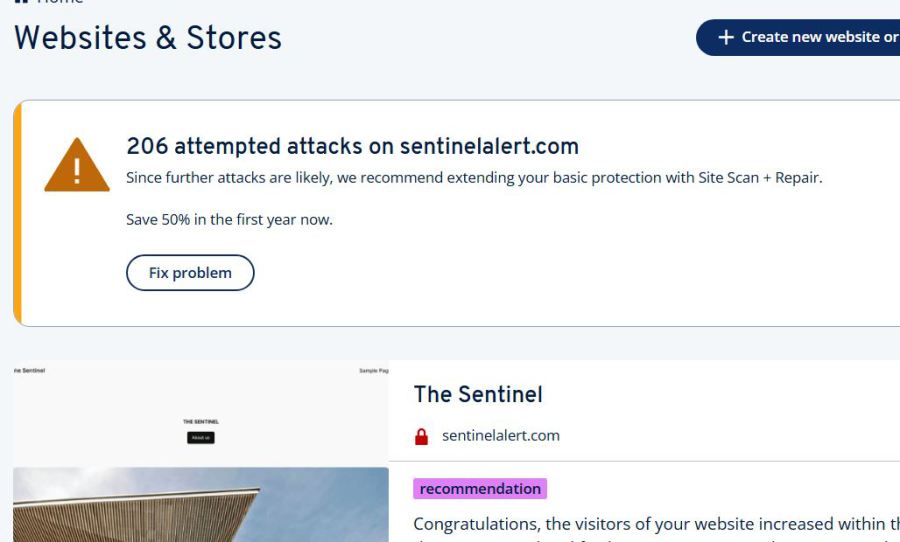Click the red padlock icon beside sentinelalert.com

(x=421, y=436)
